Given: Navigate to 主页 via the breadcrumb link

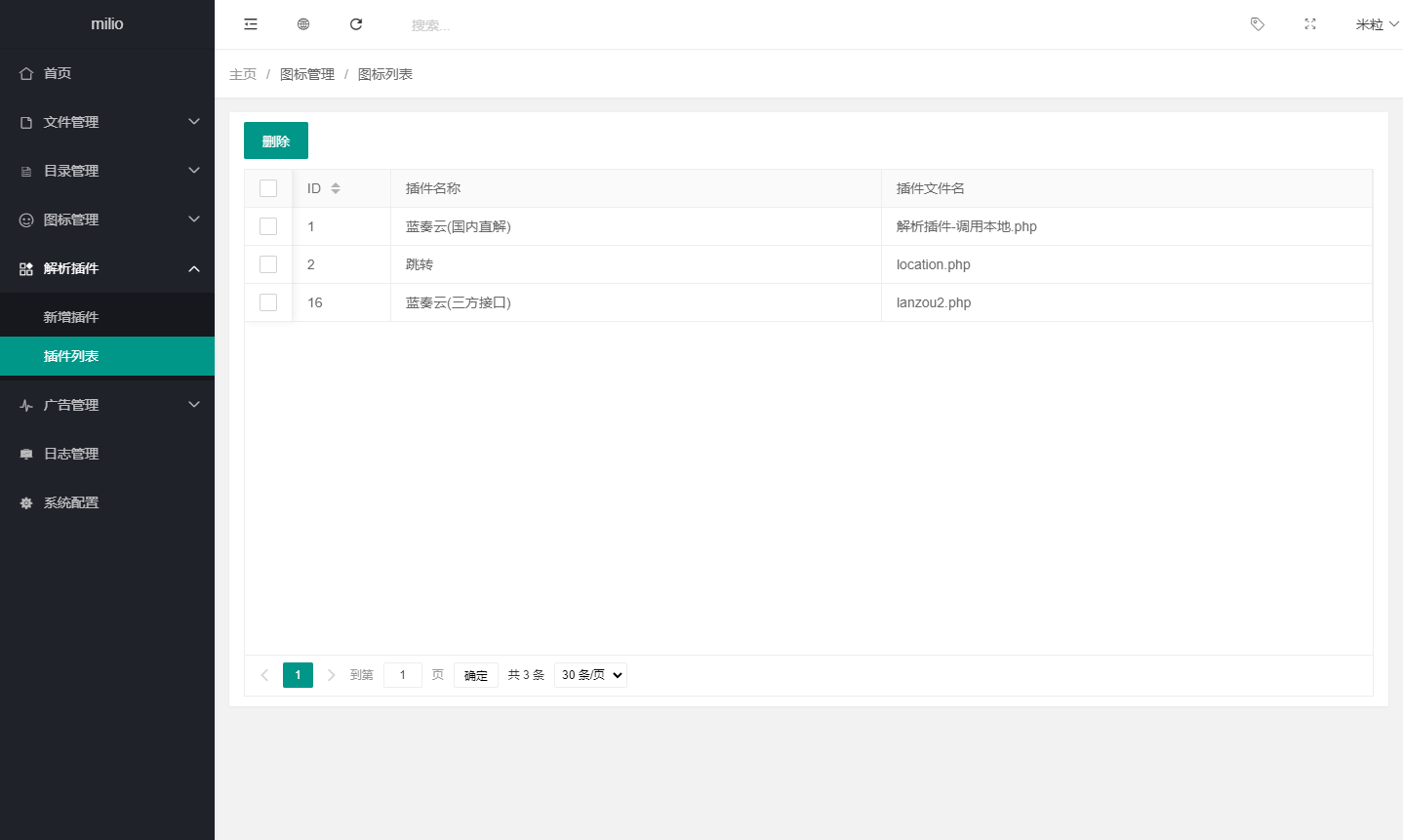Looking at the screenshot, I should (242, 73).
